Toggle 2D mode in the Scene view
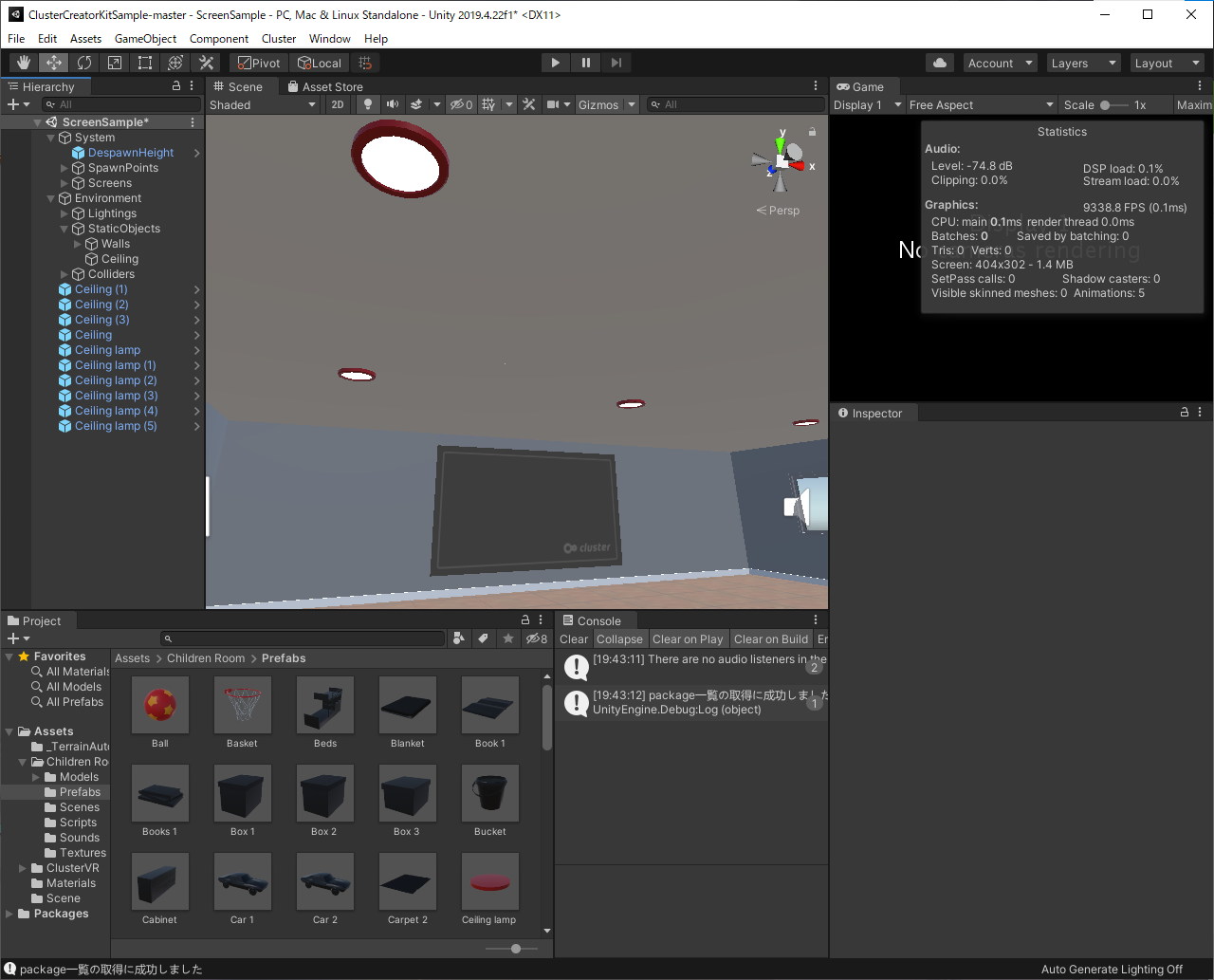The height and width of the screenshot is (980, 1214). (338, 104)
